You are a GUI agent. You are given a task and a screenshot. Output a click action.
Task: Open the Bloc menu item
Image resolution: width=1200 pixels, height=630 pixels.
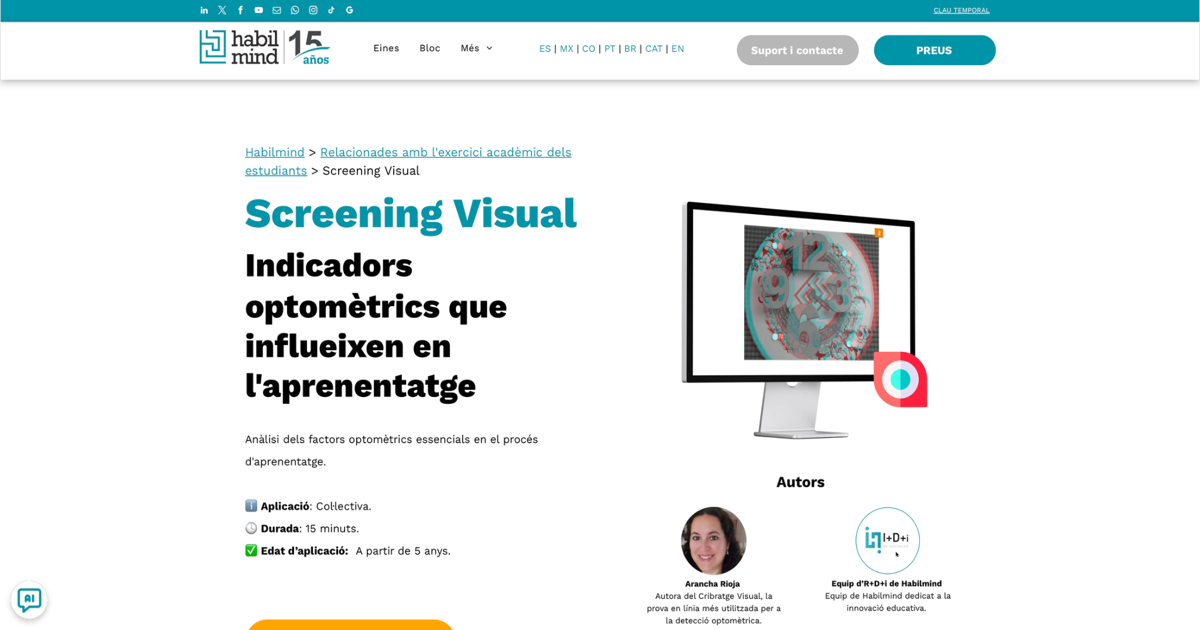[x=430, y=48]
